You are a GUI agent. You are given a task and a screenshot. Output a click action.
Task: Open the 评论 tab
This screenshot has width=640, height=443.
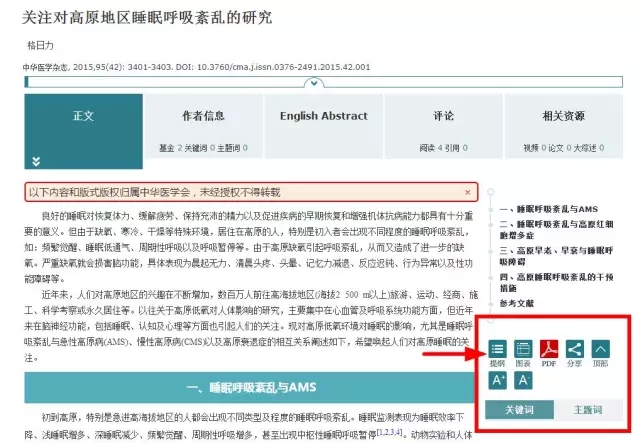444,126
